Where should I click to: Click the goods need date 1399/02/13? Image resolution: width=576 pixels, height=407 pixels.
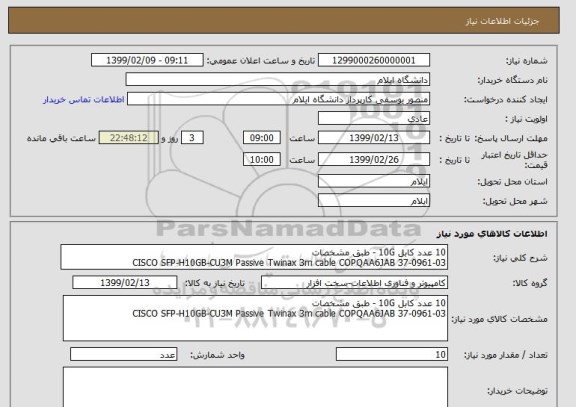(125, 282)
